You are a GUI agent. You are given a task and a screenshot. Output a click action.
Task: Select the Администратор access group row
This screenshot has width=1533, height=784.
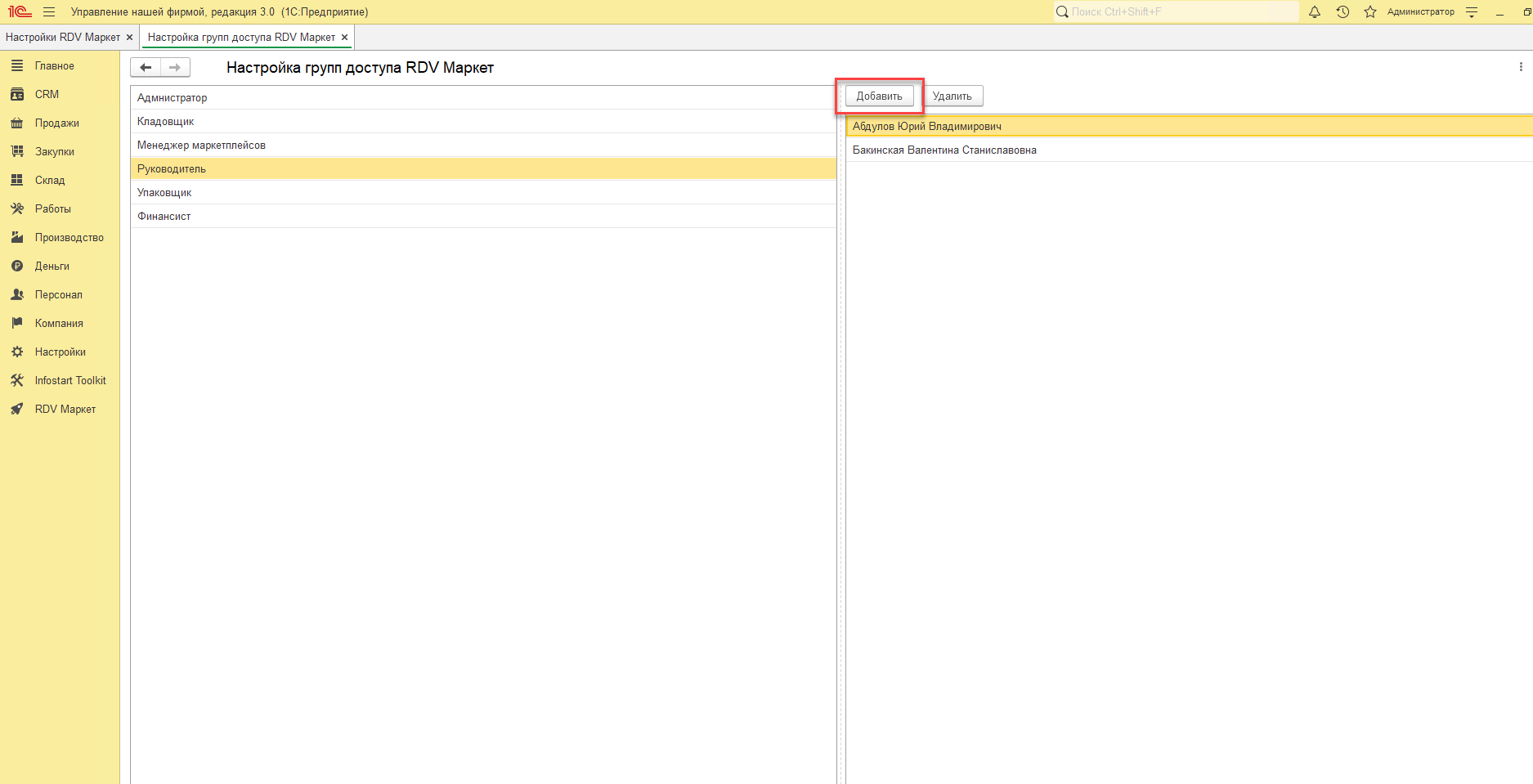483,97
